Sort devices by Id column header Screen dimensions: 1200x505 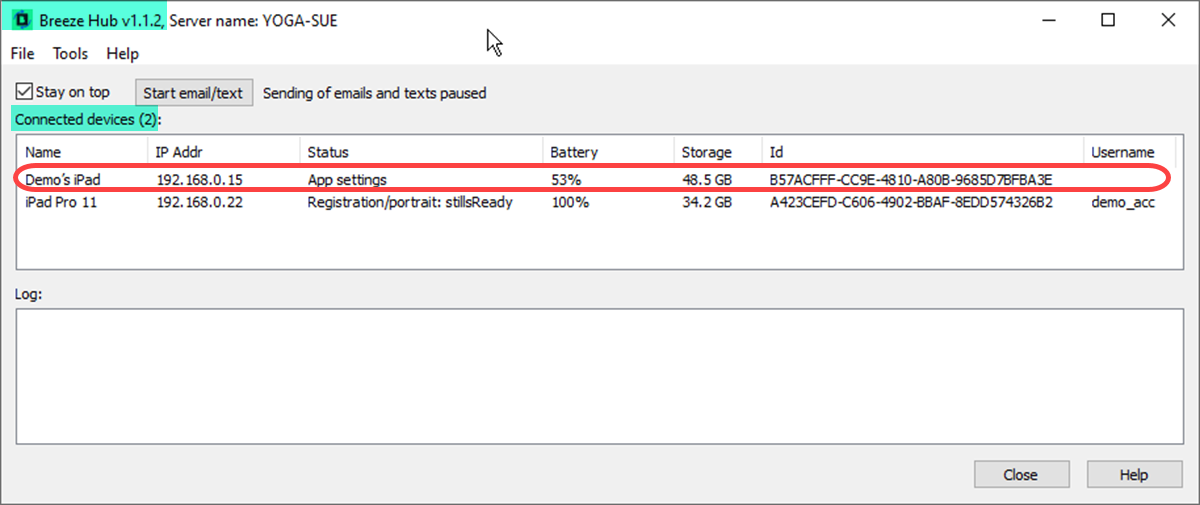click(x=922, y=152)
